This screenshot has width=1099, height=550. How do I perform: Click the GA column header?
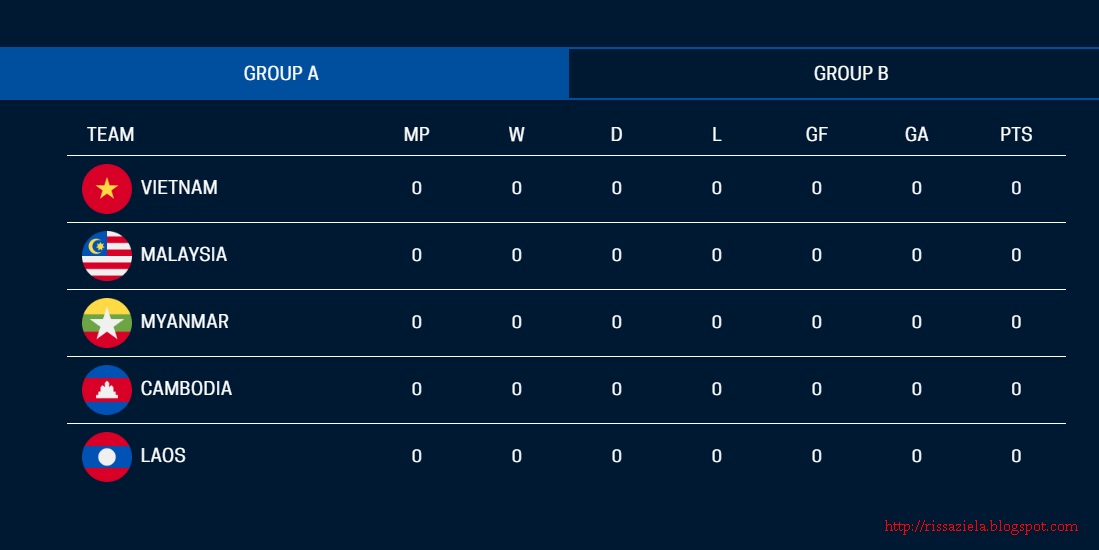(x=916, y=135)
